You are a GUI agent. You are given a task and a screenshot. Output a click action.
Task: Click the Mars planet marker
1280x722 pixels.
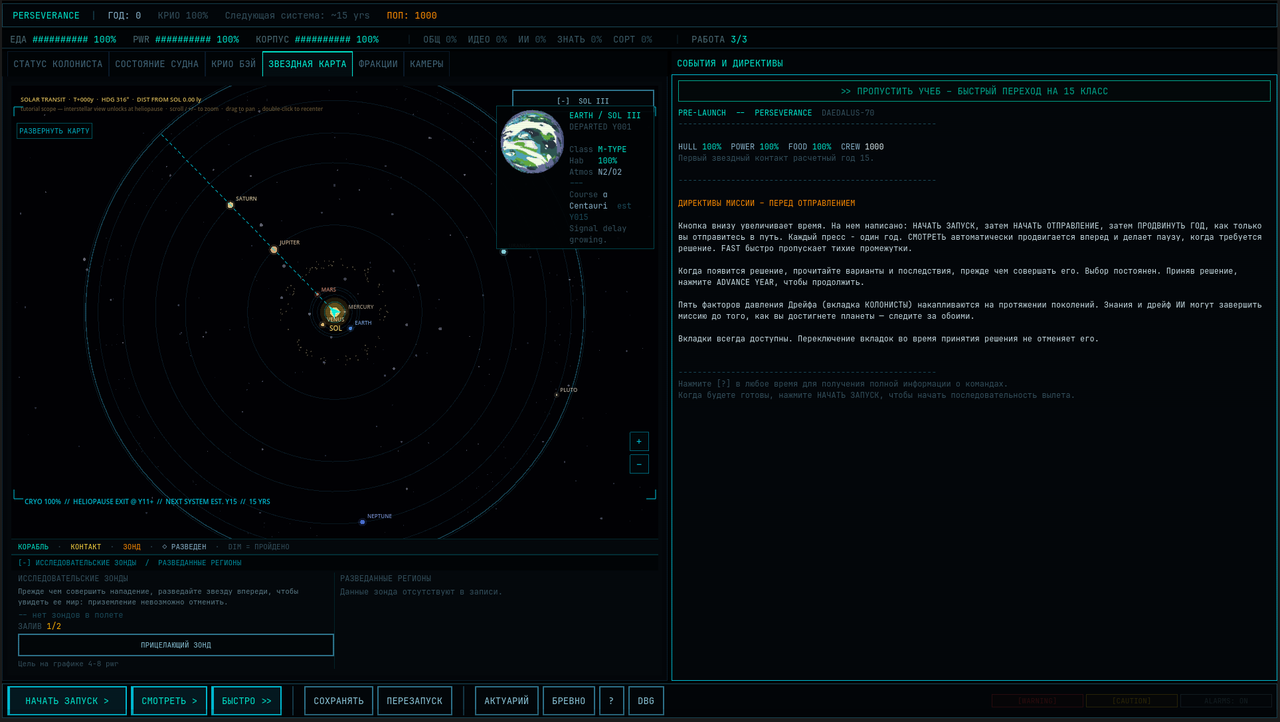coord(317,295)
